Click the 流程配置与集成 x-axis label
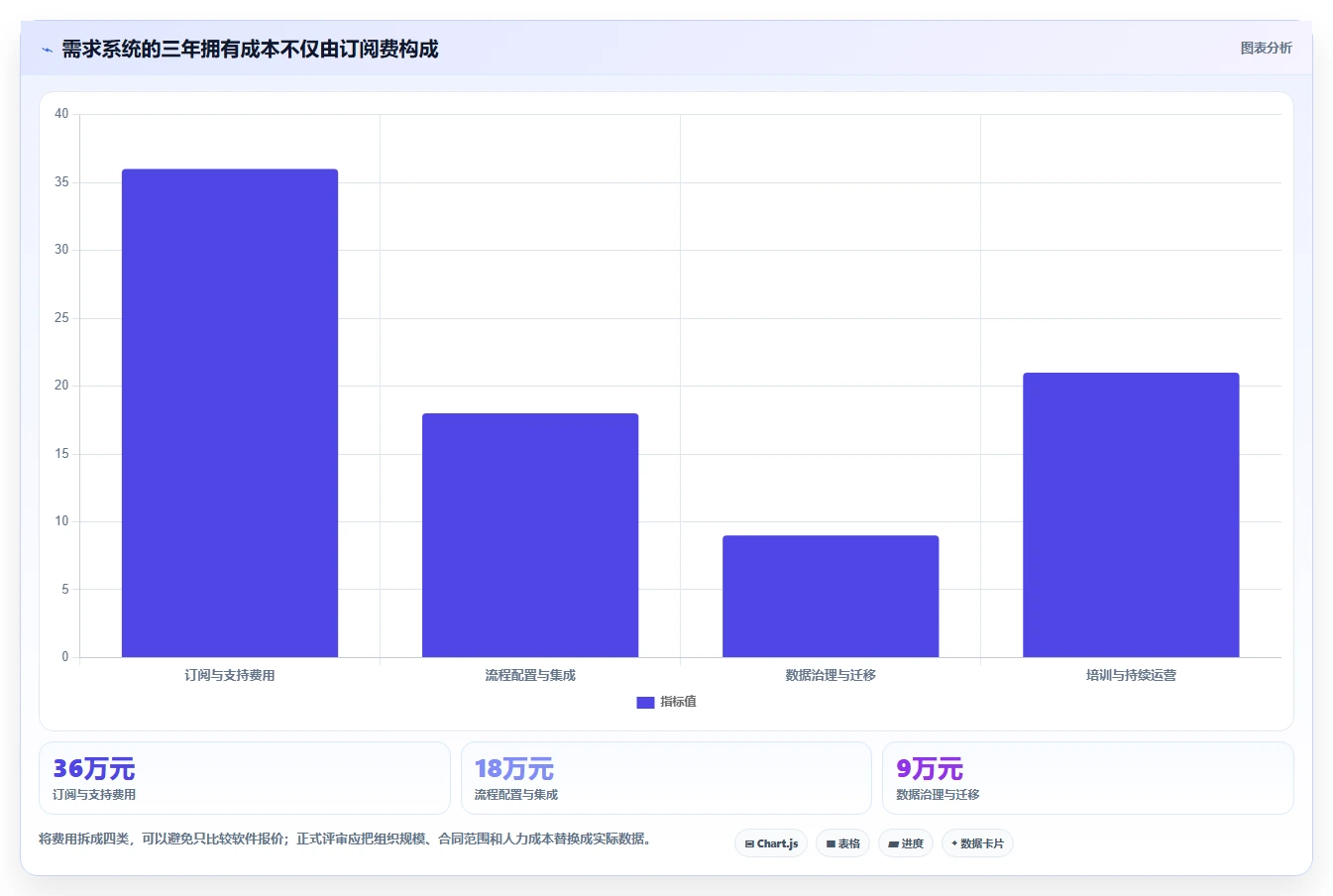 point(530,675)
